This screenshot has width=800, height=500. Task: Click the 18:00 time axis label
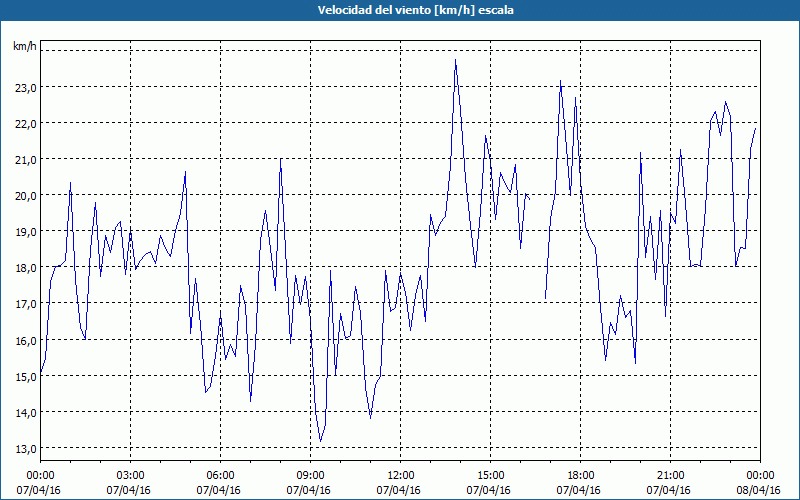click(x=581, y=476)
